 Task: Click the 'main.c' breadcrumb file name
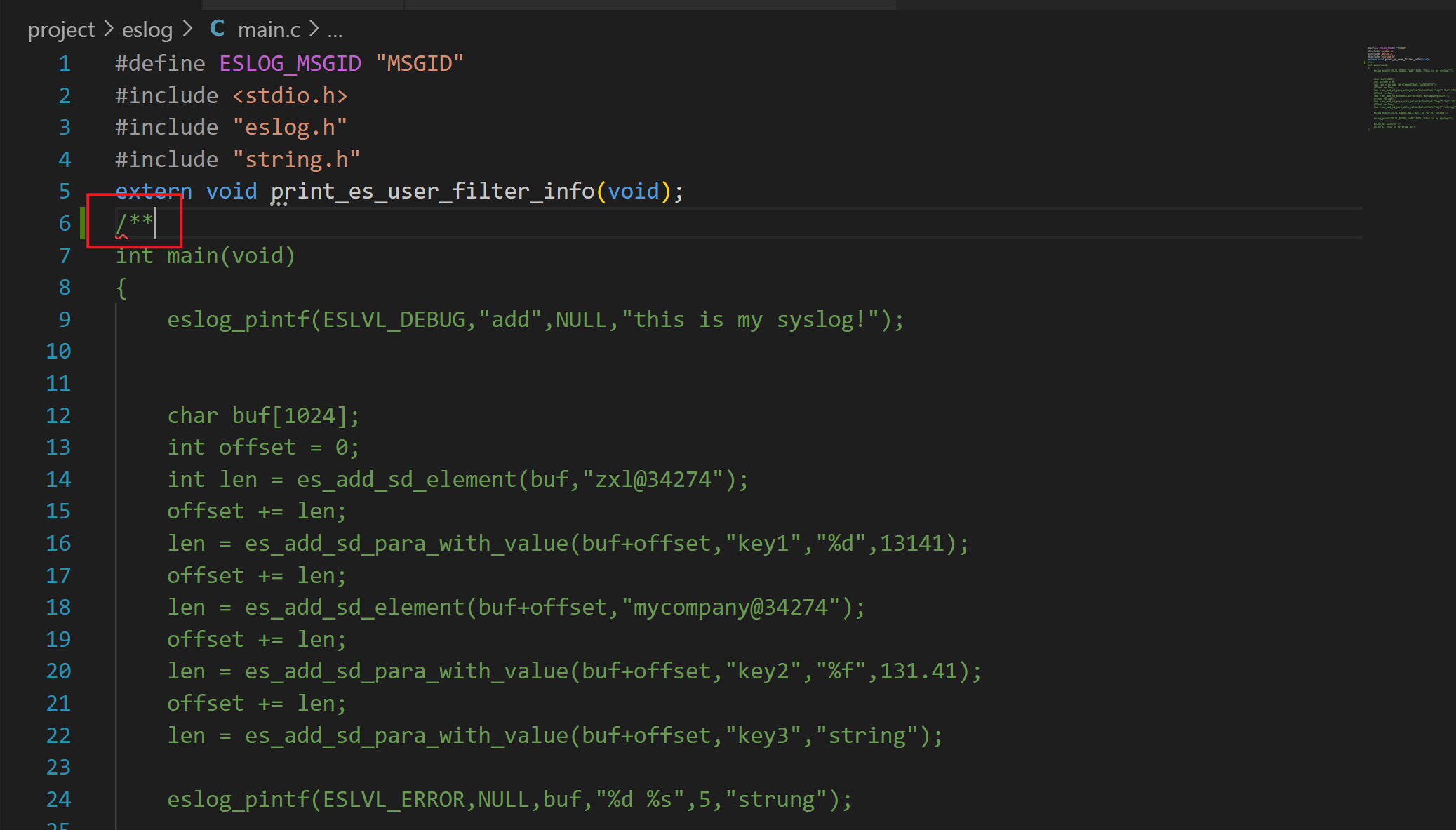(269, 30)
